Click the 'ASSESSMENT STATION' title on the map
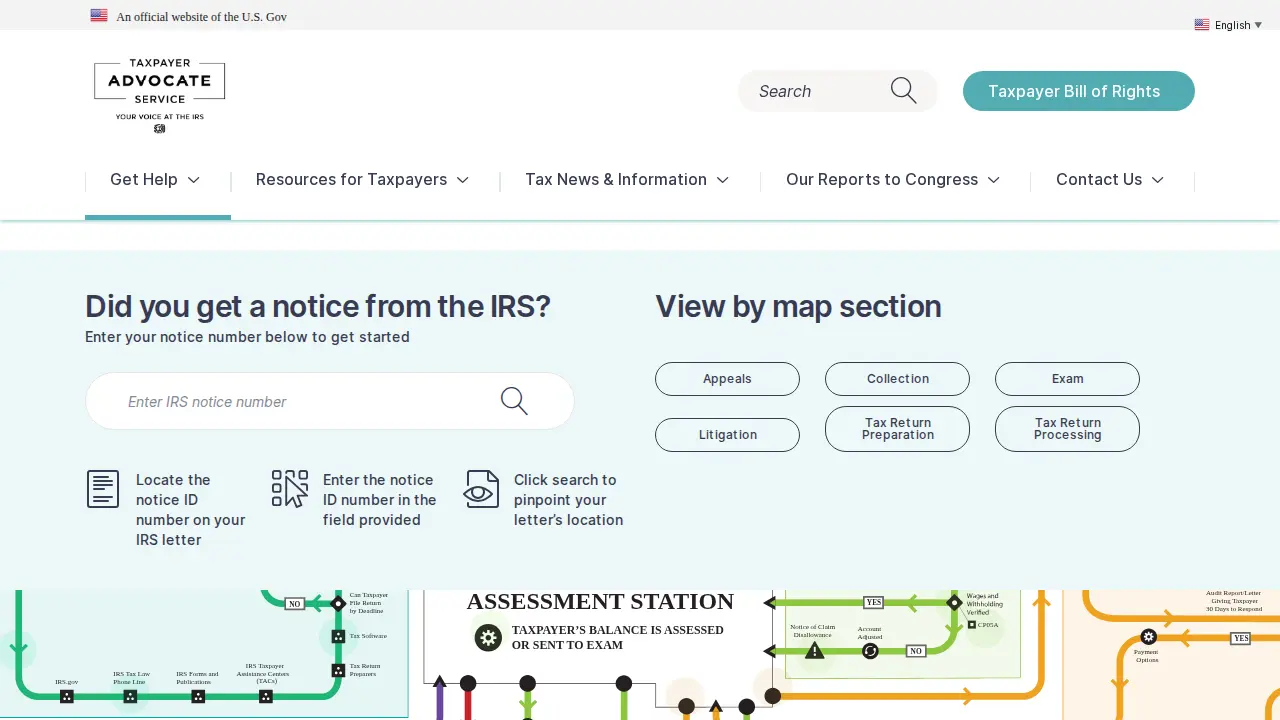This screenshot has width=1280, height=720. pyautogui.click(x=600, y=601)
